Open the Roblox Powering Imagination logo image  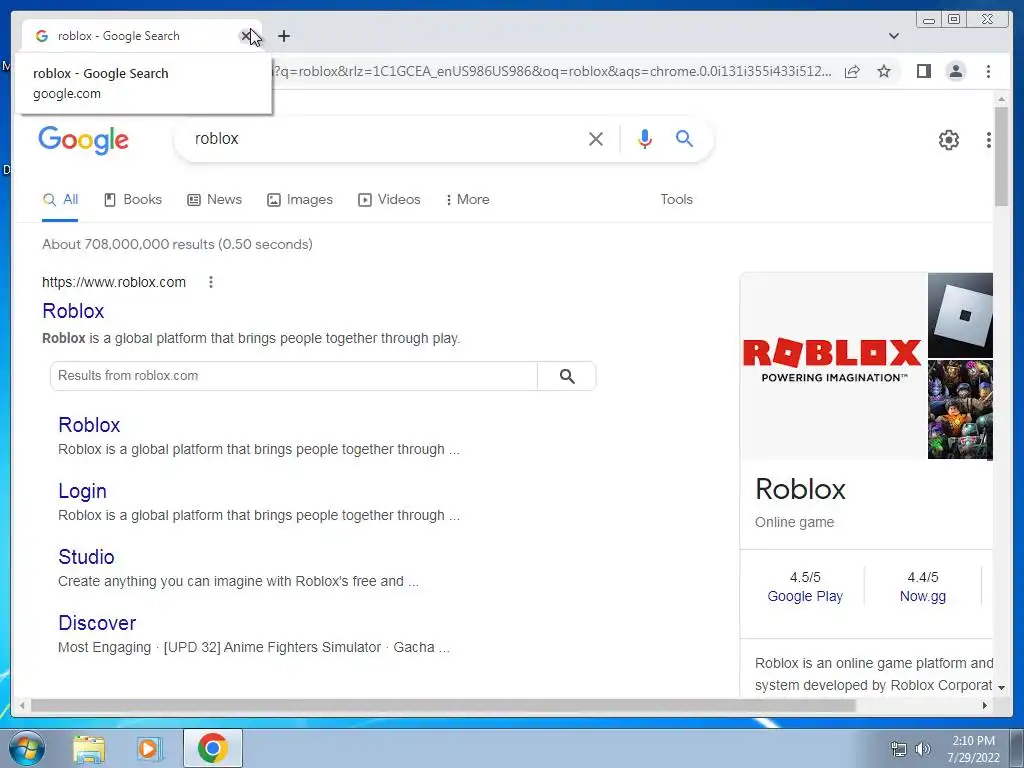(x=833, y=366)
